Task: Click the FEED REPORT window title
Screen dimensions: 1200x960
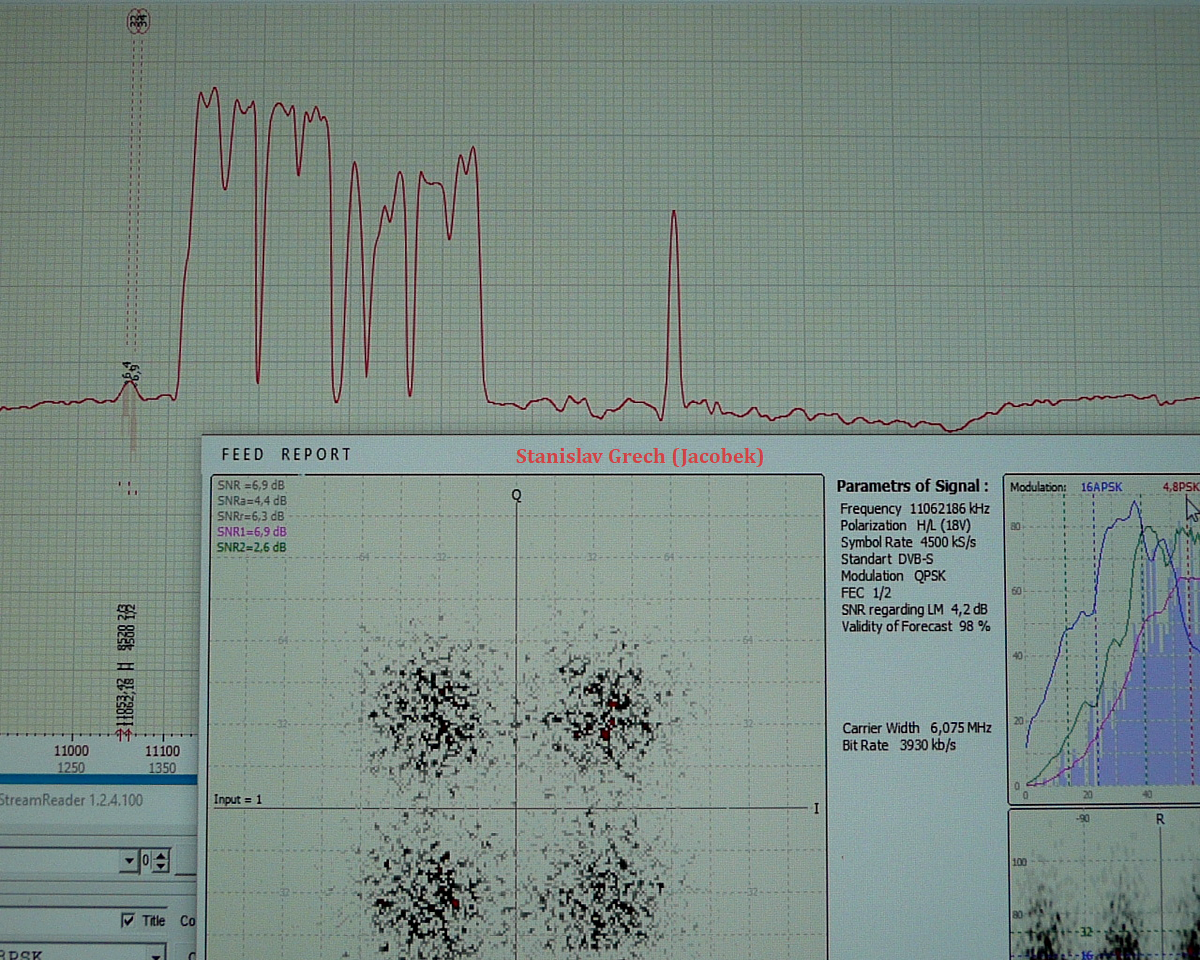Action: click(x=286, y=455)
